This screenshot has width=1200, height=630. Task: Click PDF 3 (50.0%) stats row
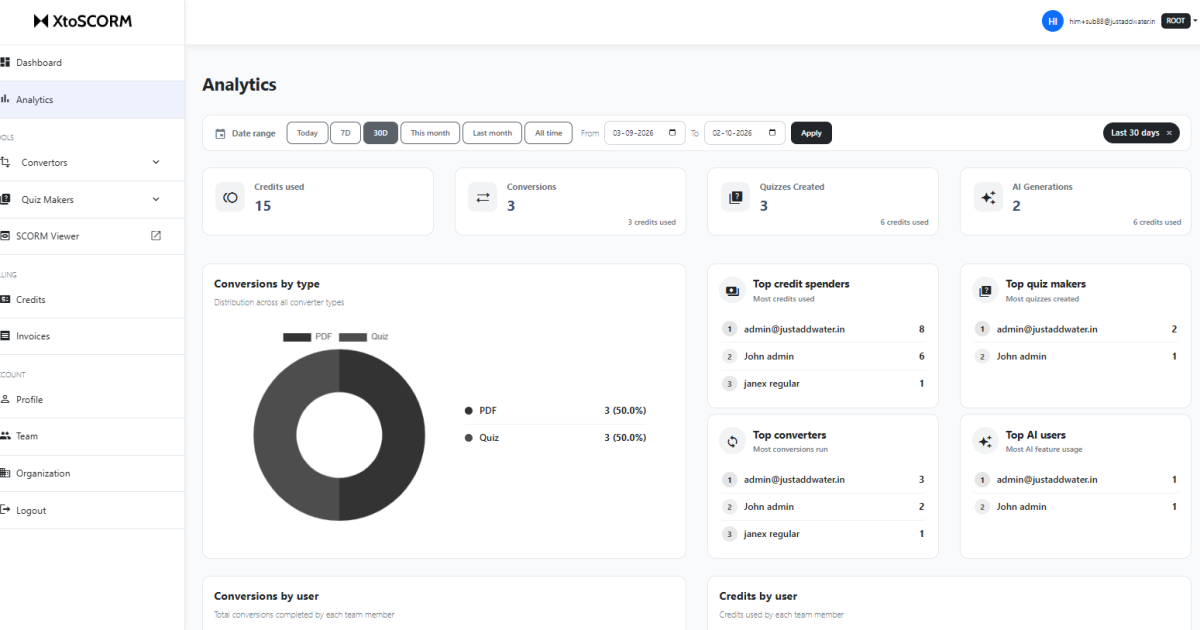[555, 410]
